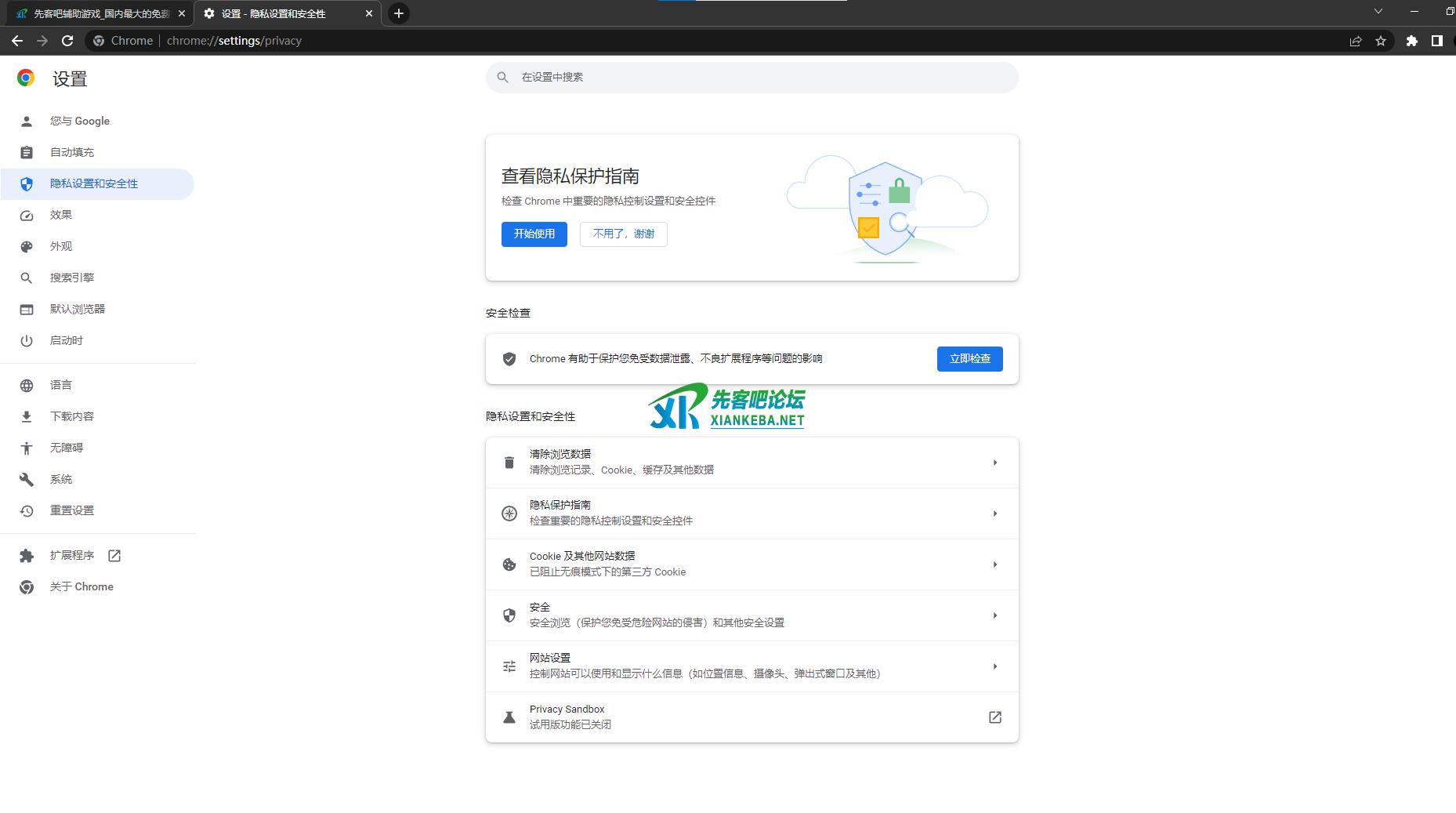Image resolution: width=1456 pixels, height=813 pixels.
Task: Open the tab search dropdown chevron
Action: click(x=1378, y=12)
